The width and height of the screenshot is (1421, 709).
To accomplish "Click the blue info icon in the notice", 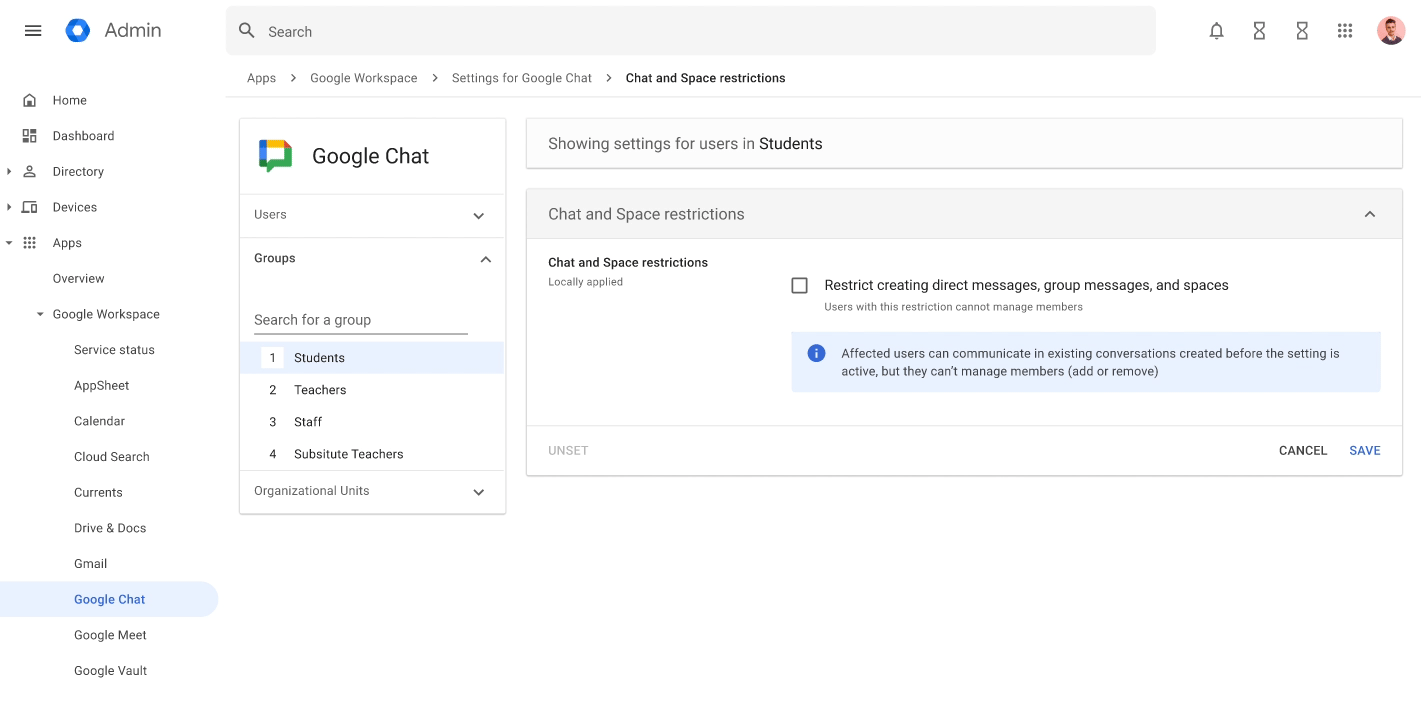I will 816,353.
